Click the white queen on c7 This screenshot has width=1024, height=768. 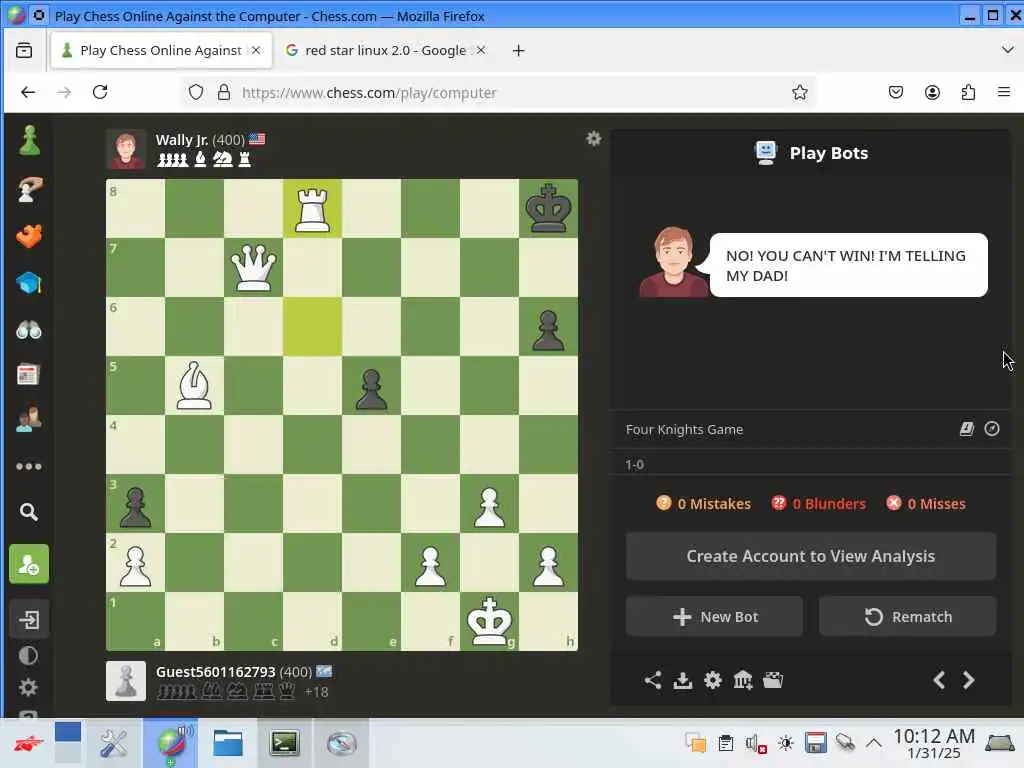253,267
